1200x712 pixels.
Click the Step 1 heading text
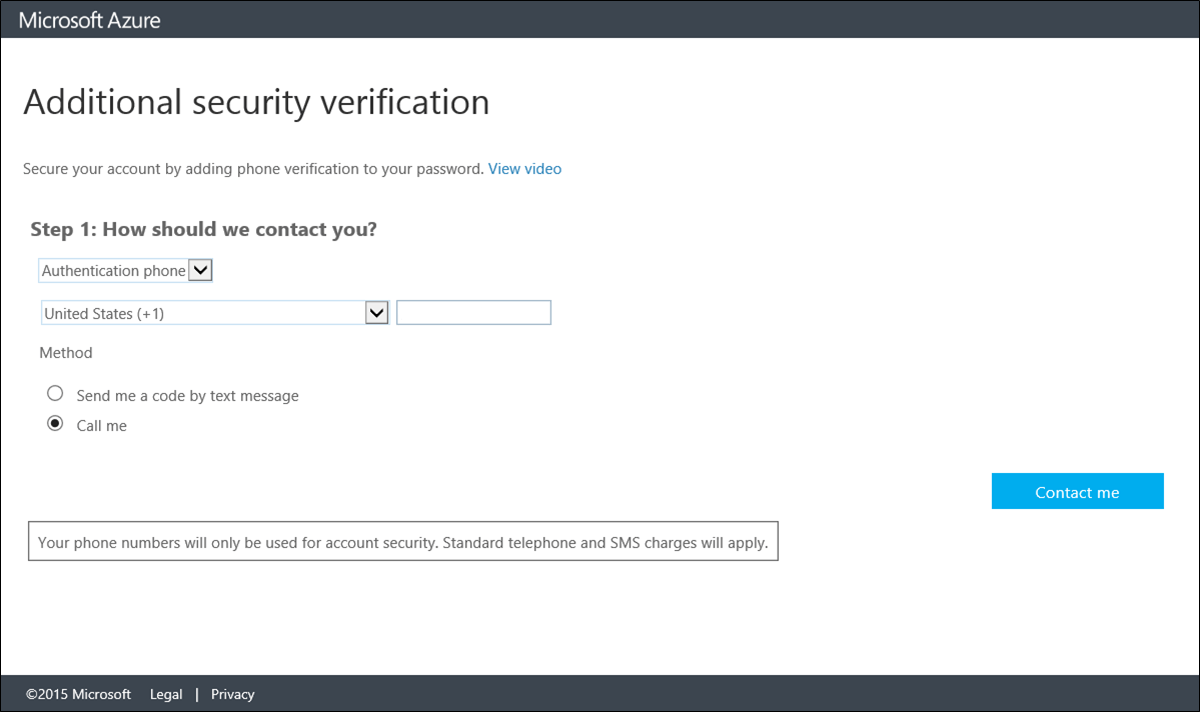pos(203,228)
